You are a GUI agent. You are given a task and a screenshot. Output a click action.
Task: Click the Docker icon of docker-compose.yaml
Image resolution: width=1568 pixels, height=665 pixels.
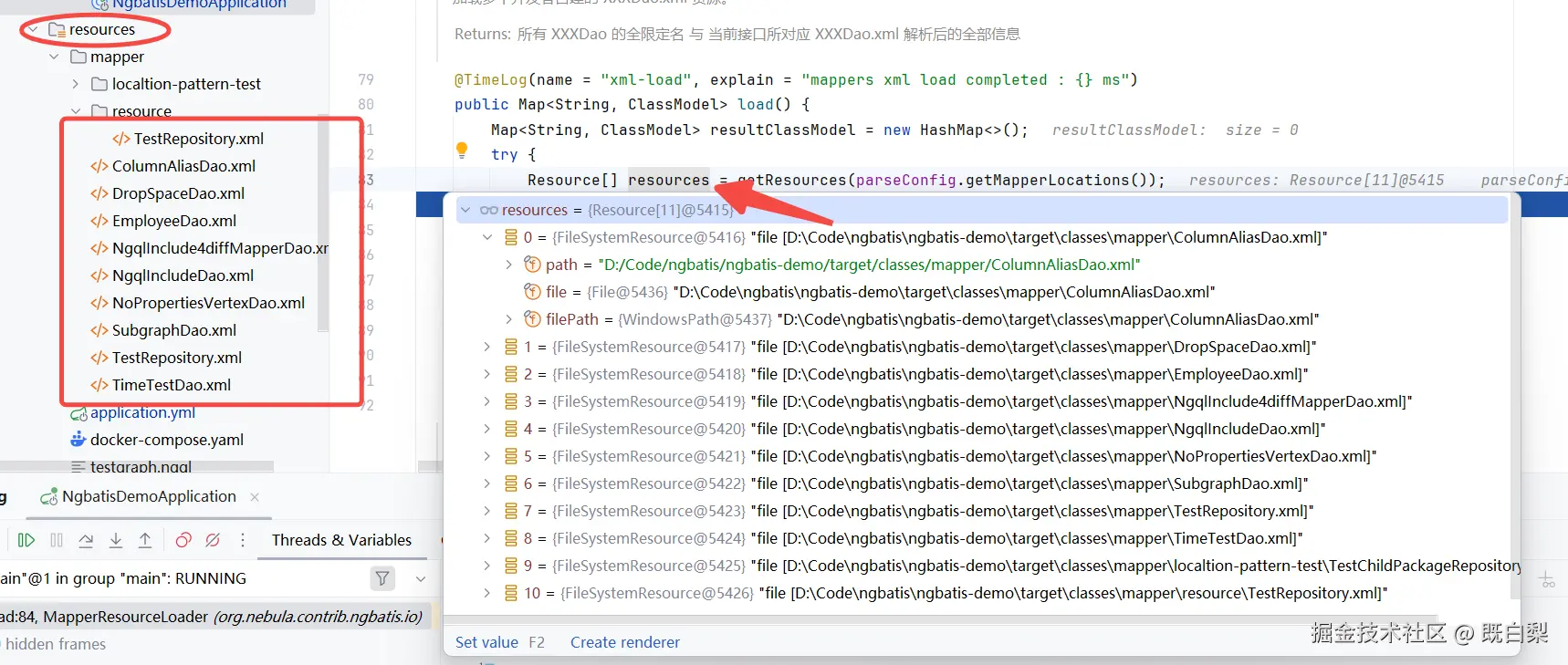pyautogui.click(x=78, y=440)
